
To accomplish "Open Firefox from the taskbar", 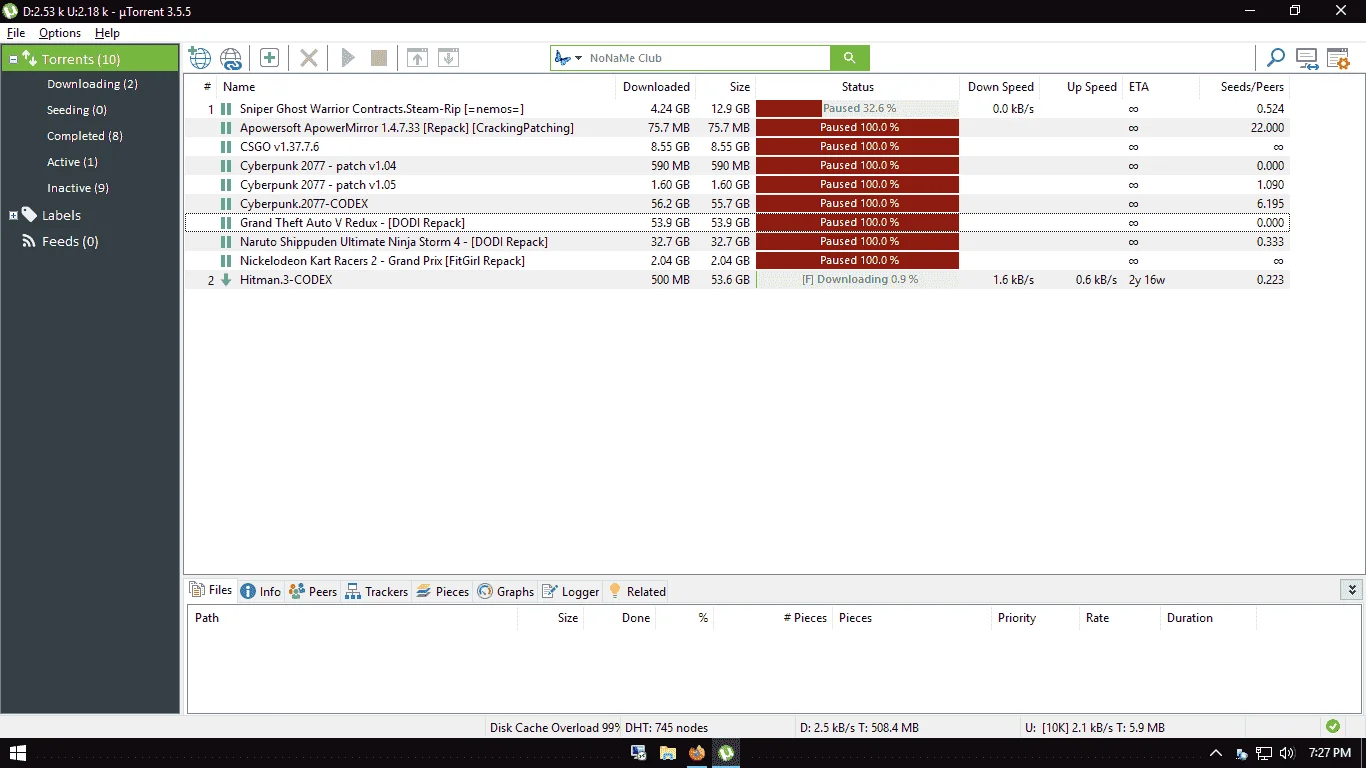I will point(697,753).
